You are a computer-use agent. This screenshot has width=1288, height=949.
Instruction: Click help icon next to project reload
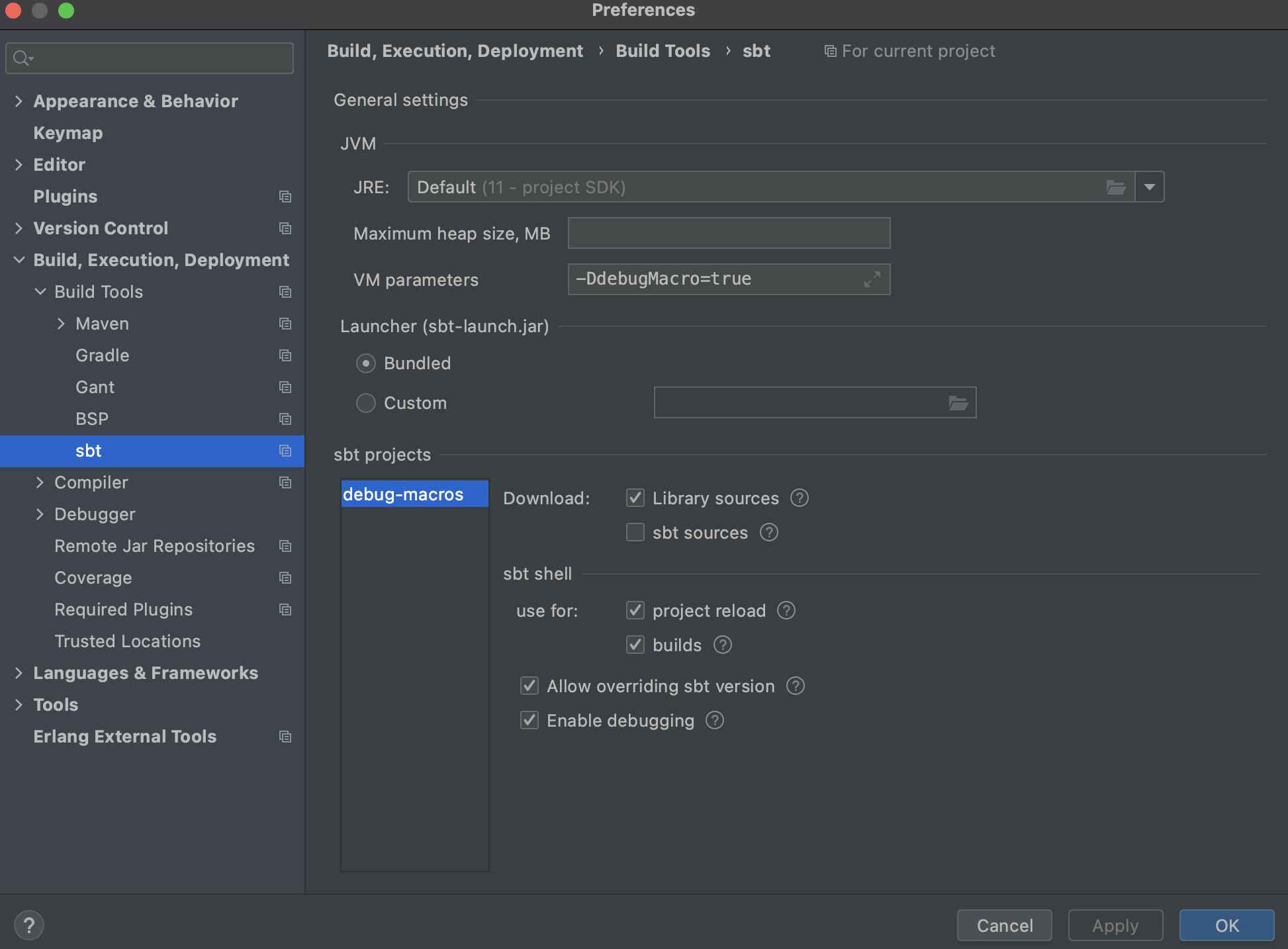786,610
